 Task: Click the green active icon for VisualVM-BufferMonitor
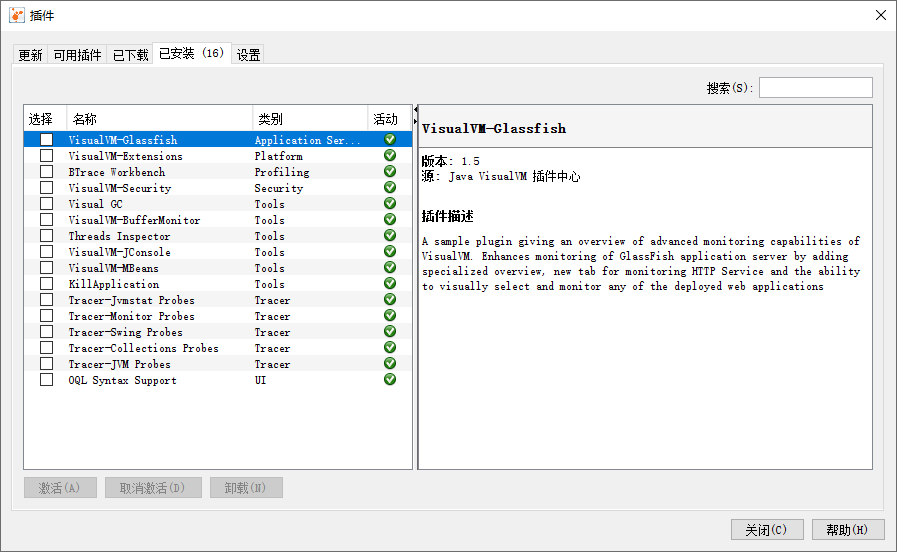(x=390, y=220)
